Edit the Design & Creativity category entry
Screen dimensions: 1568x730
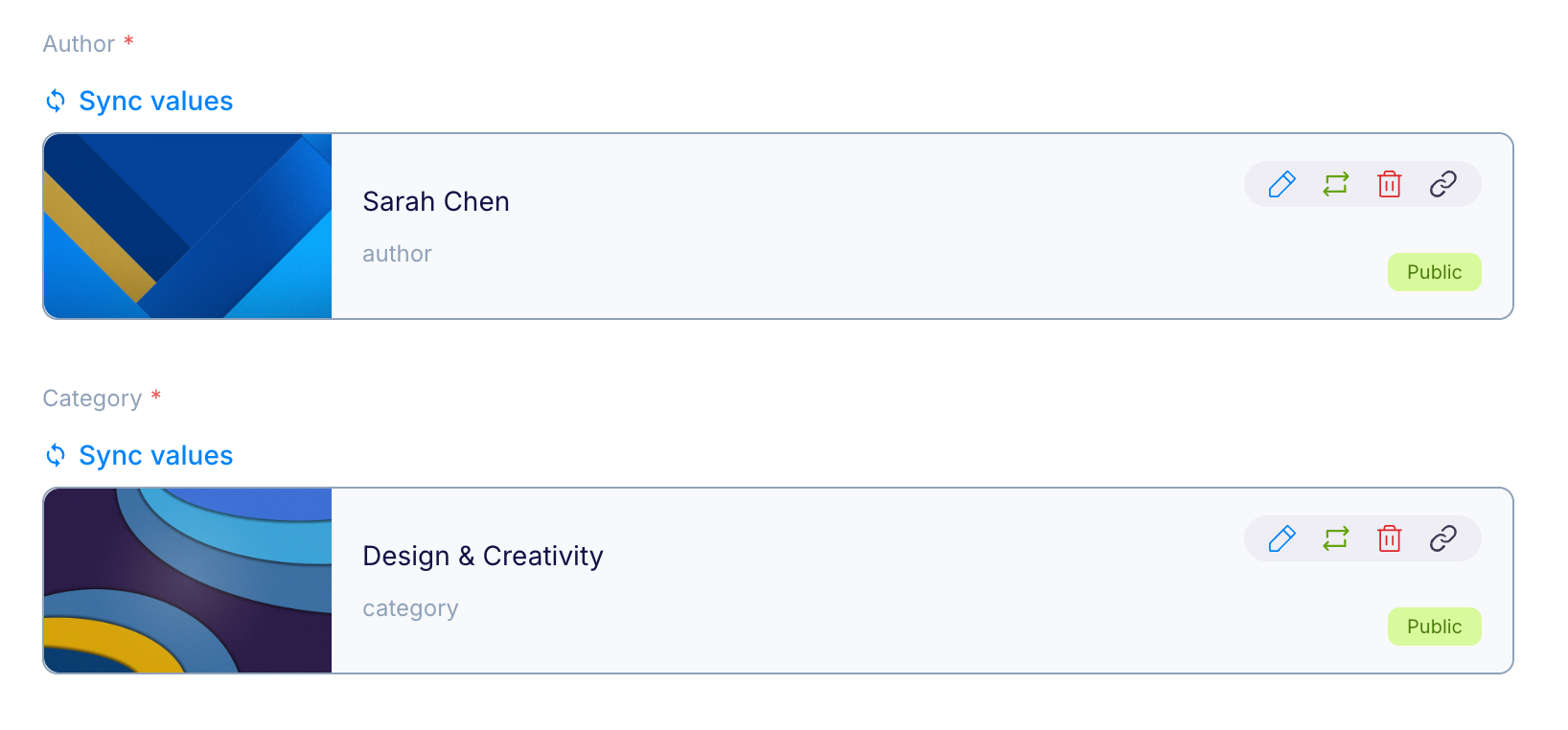tap(1281, 538)
